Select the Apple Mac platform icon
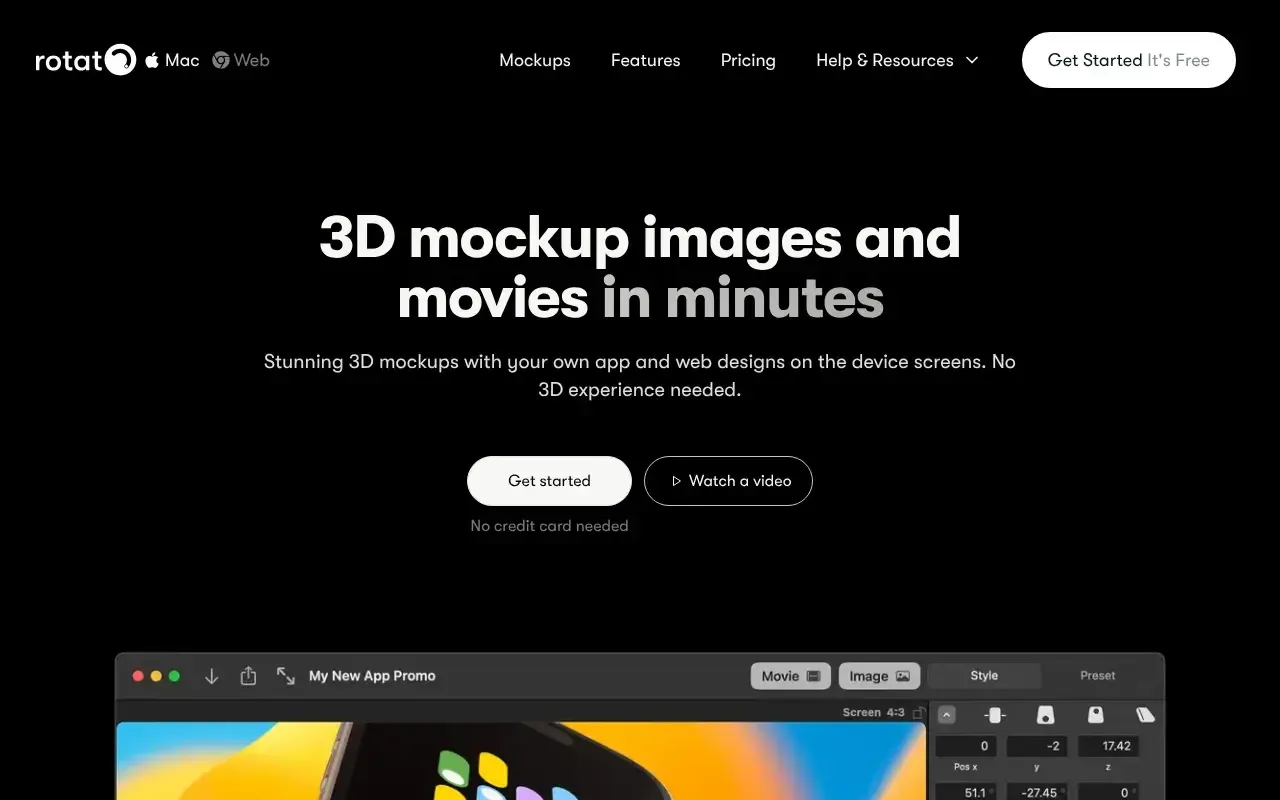The width and height of the screenshot is (1280, 800). tap(153, 60)
